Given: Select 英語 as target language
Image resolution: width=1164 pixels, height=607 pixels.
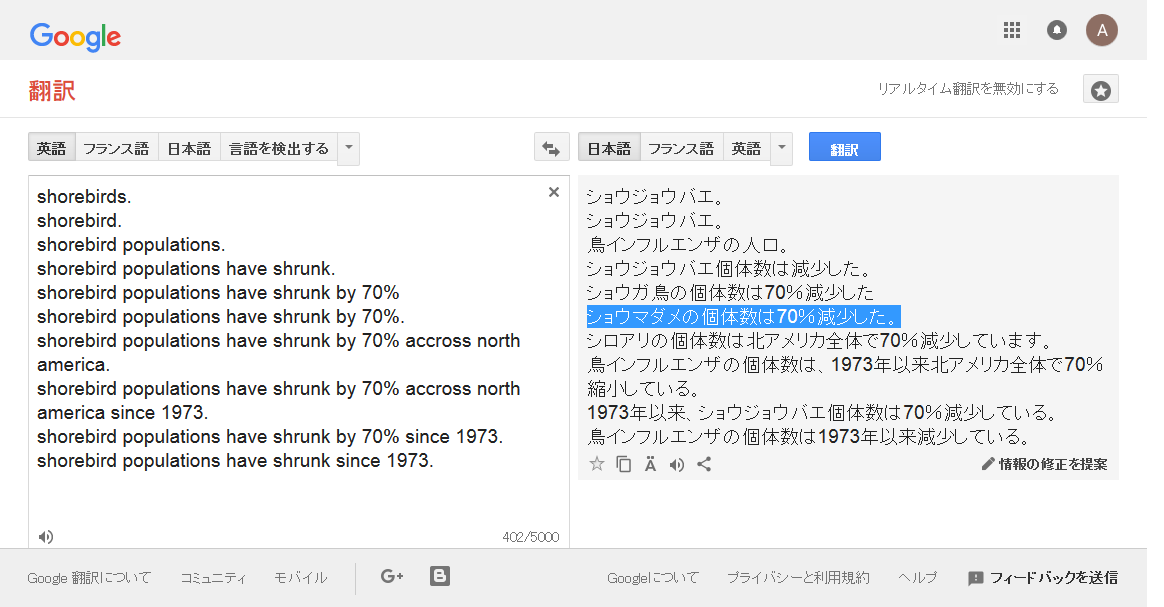Looking at the screenshot, I should (x=746, y=148).
